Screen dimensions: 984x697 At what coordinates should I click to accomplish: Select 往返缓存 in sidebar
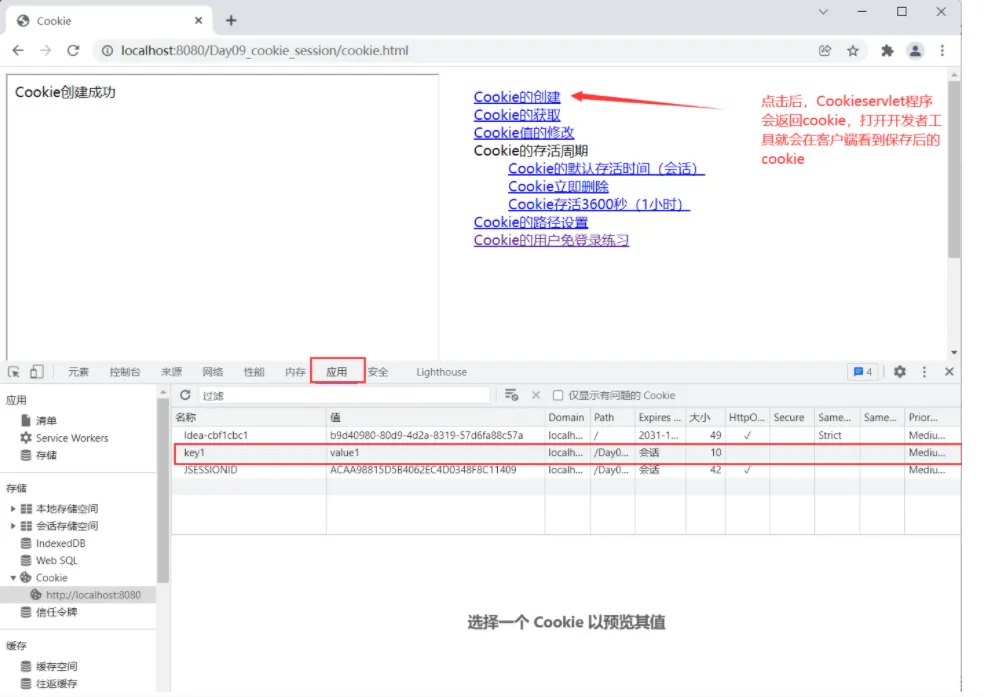[x=56, y=684]
